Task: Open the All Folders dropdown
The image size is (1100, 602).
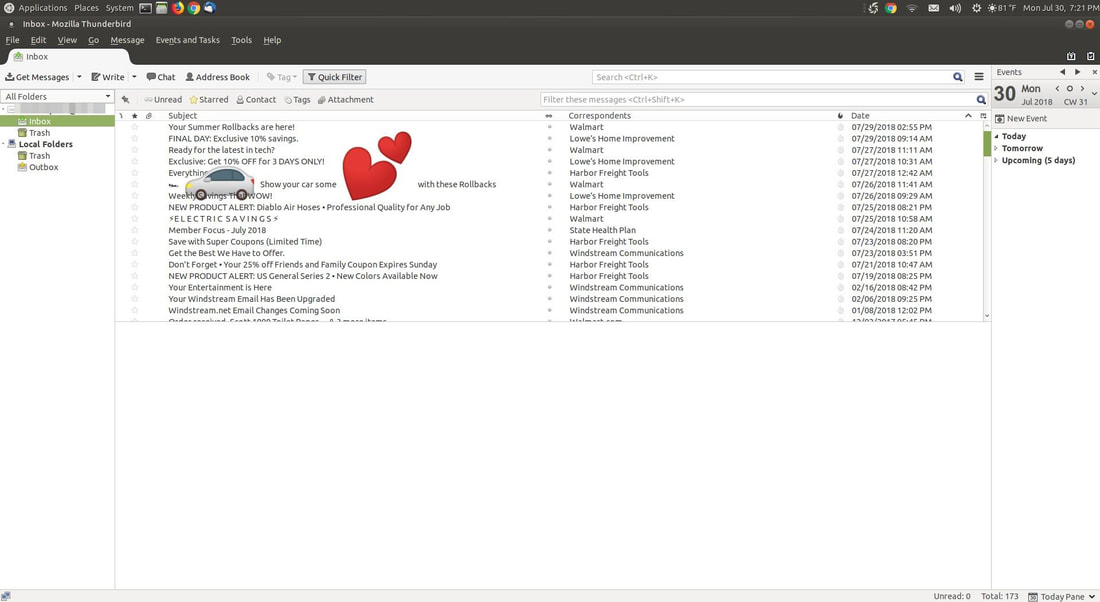Action: [x=57, y=97]
